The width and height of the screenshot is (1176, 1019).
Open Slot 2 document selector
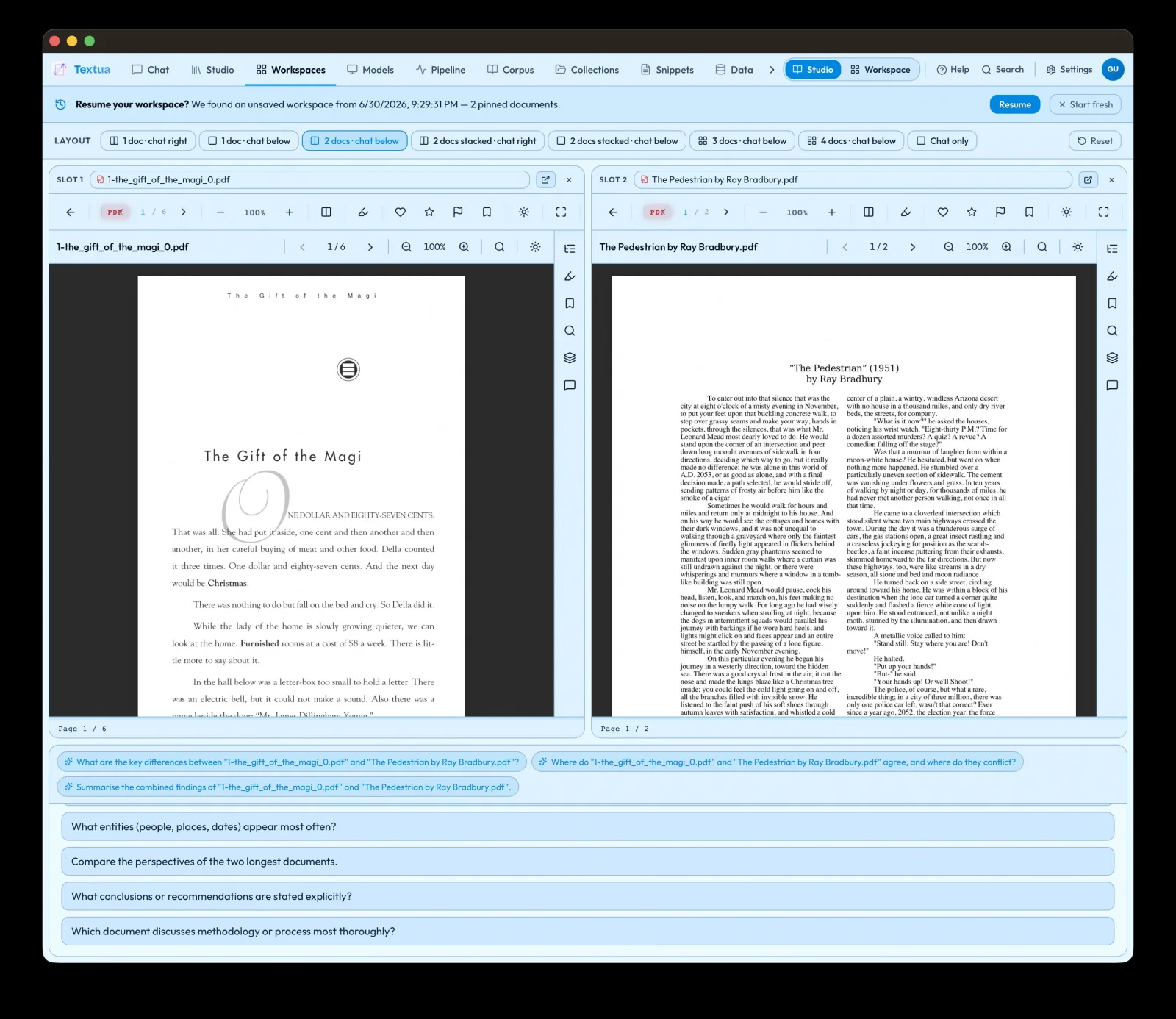click(x=853, y=179)
